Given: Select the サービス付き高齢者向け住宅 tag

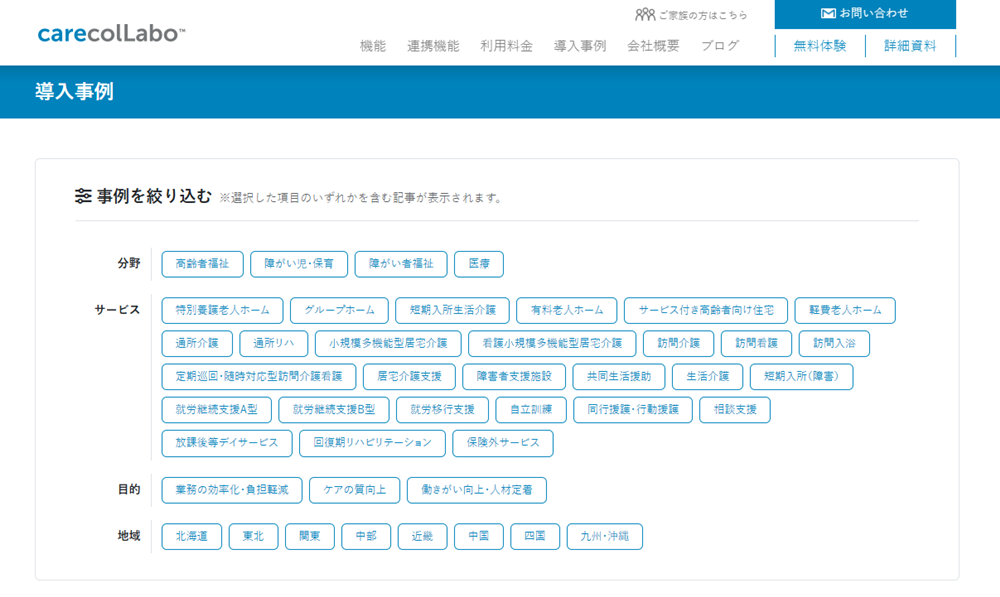Looking at the screenshot, I should [706, 311].
